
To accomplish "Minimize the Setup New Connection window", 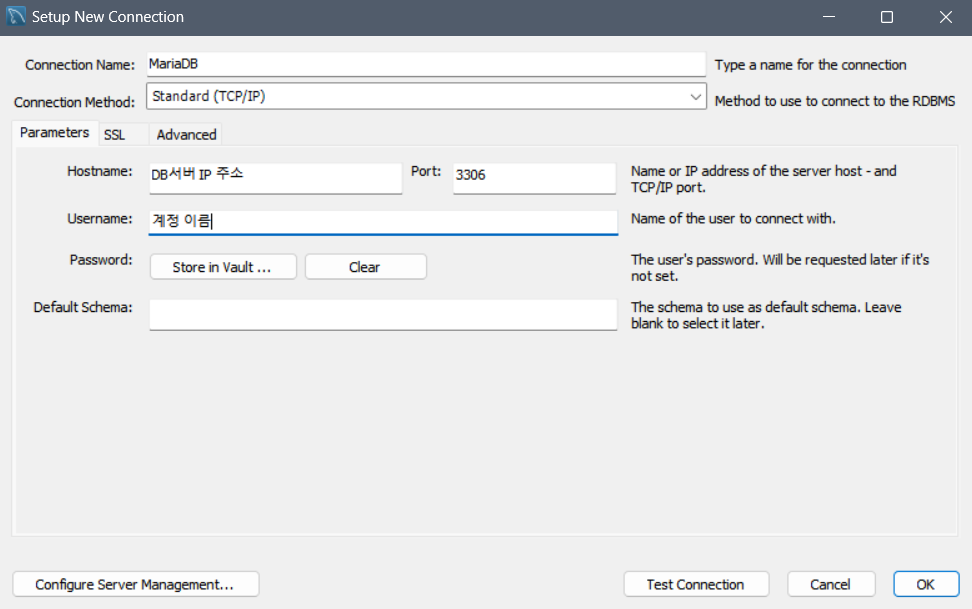I will pyautogui.click(x=829, y=17).
